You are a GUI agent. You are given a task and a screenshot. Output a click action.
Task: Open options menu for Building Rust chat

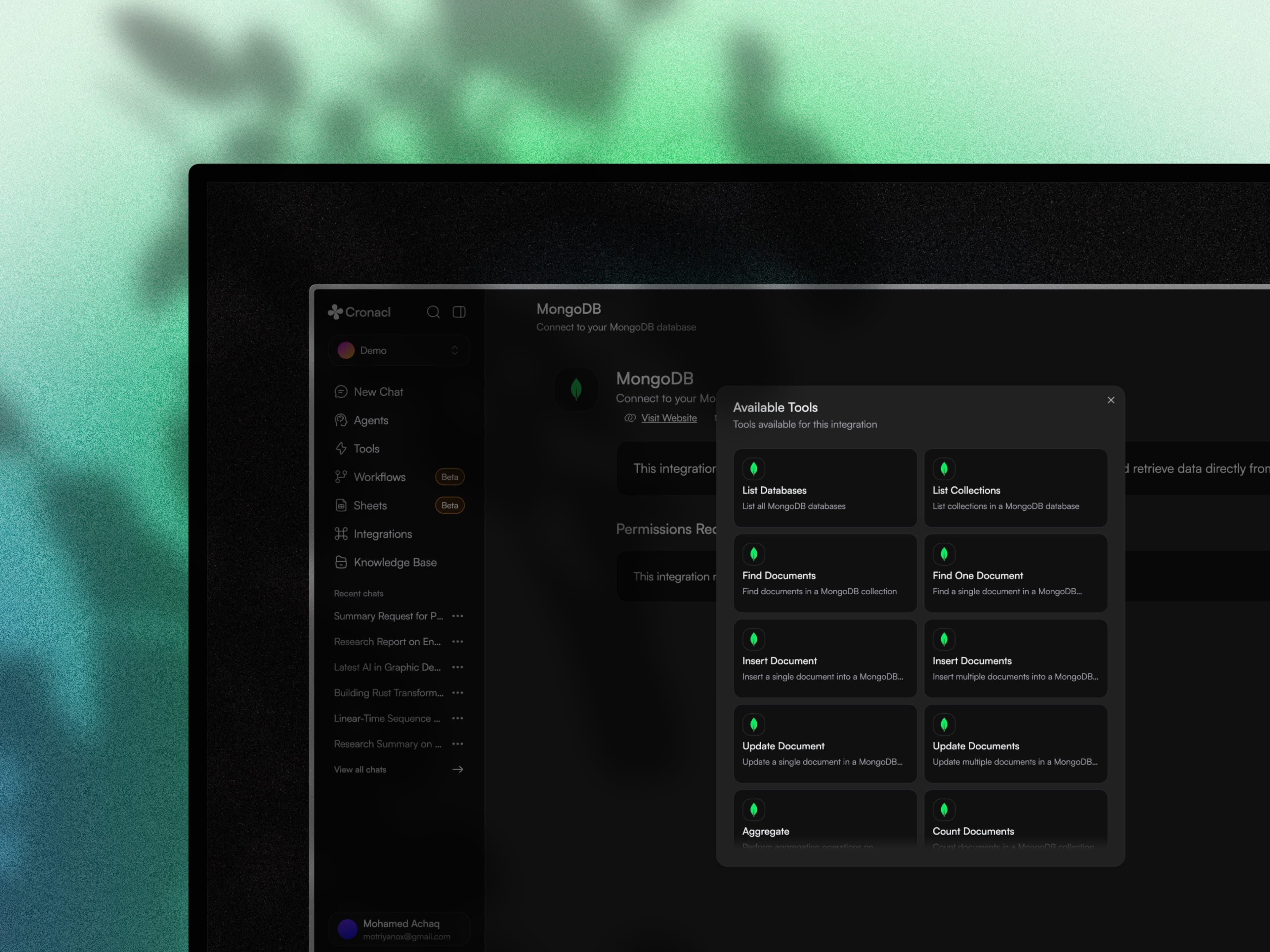tap(458, 693)
